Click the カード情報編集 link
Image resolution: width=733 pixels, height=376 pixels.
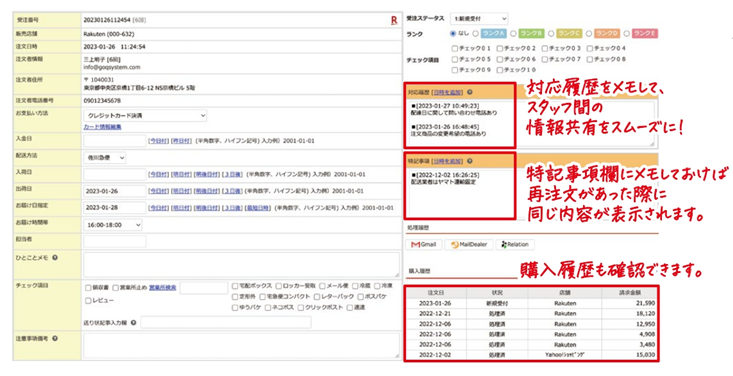click(102, 127)
